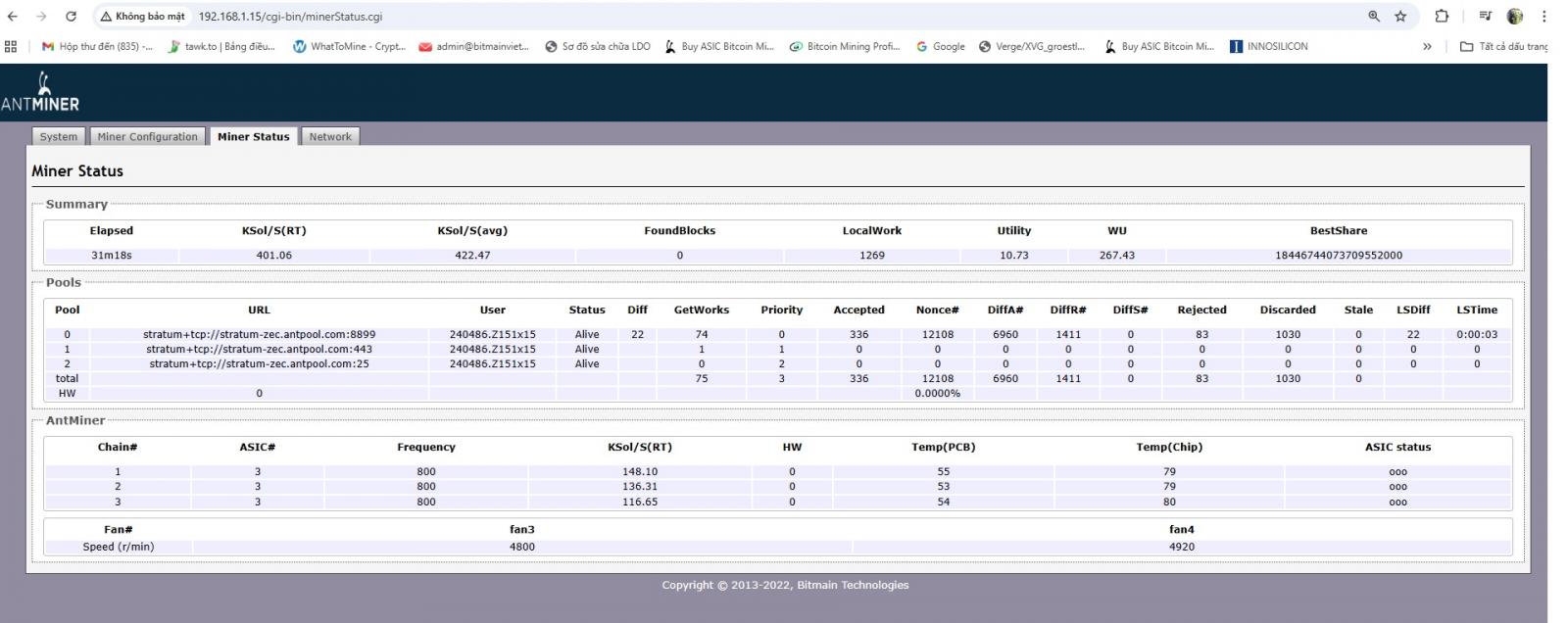
Task: Click the browser back arrow
Action: pos(13,17)
